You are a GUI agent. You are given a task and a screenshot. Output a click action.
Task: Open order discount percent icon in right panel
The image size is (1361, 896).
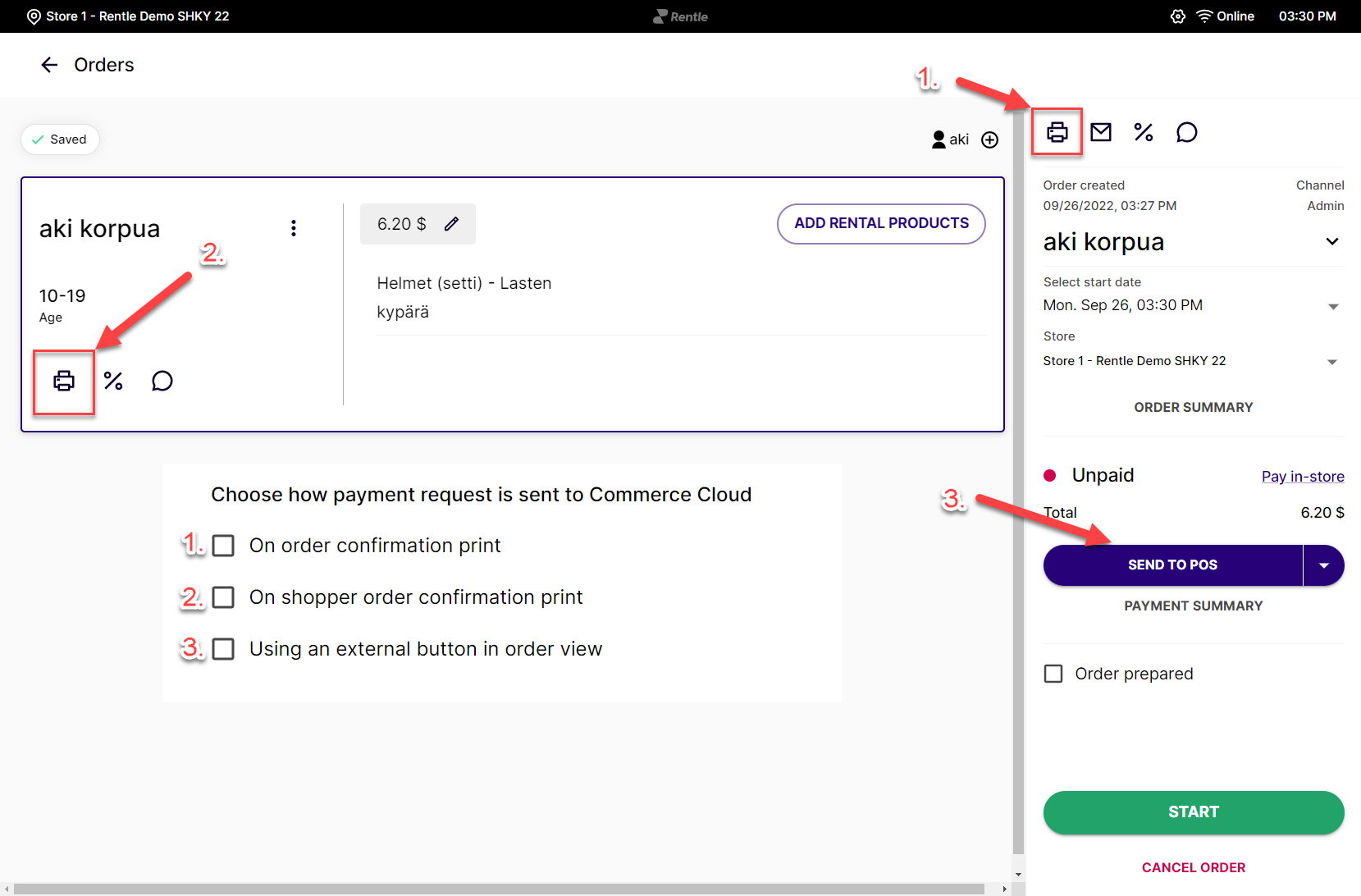(x=1144, y=132)
